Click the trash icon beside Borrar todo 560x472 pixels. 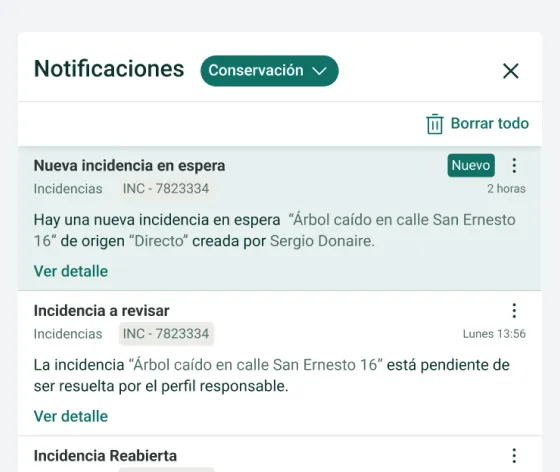[434, 124]
